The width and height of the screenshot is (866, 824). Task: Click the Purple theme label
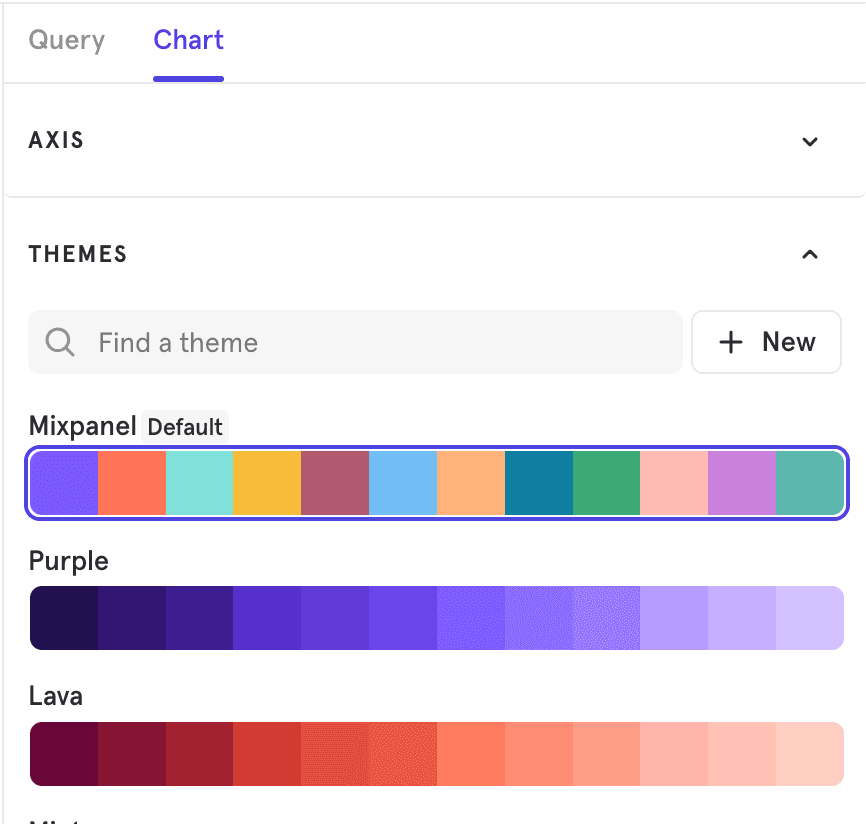67,561
